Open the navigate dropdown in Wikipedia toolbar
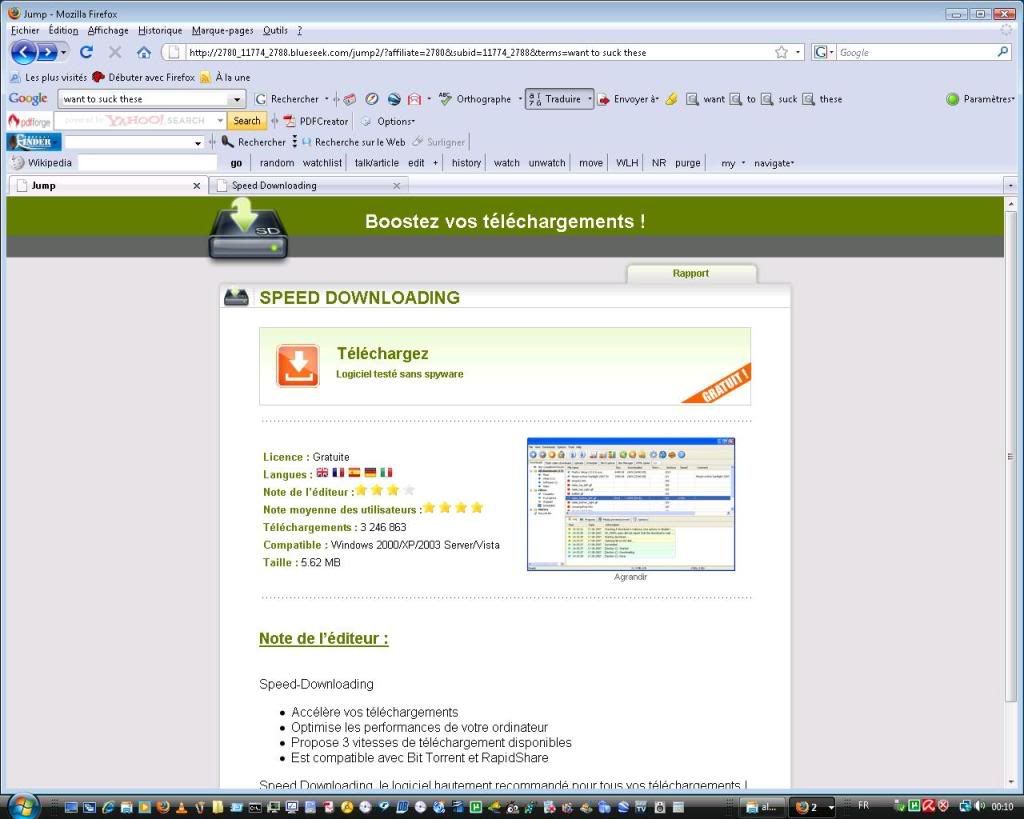The height and width of the screenshot is (819, 1024). click(x=774, y=163)
